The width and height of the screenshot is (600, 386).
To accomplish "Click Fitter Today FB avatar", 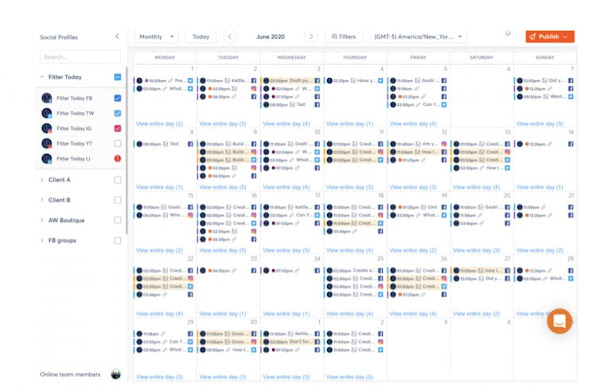I will 47,98.
